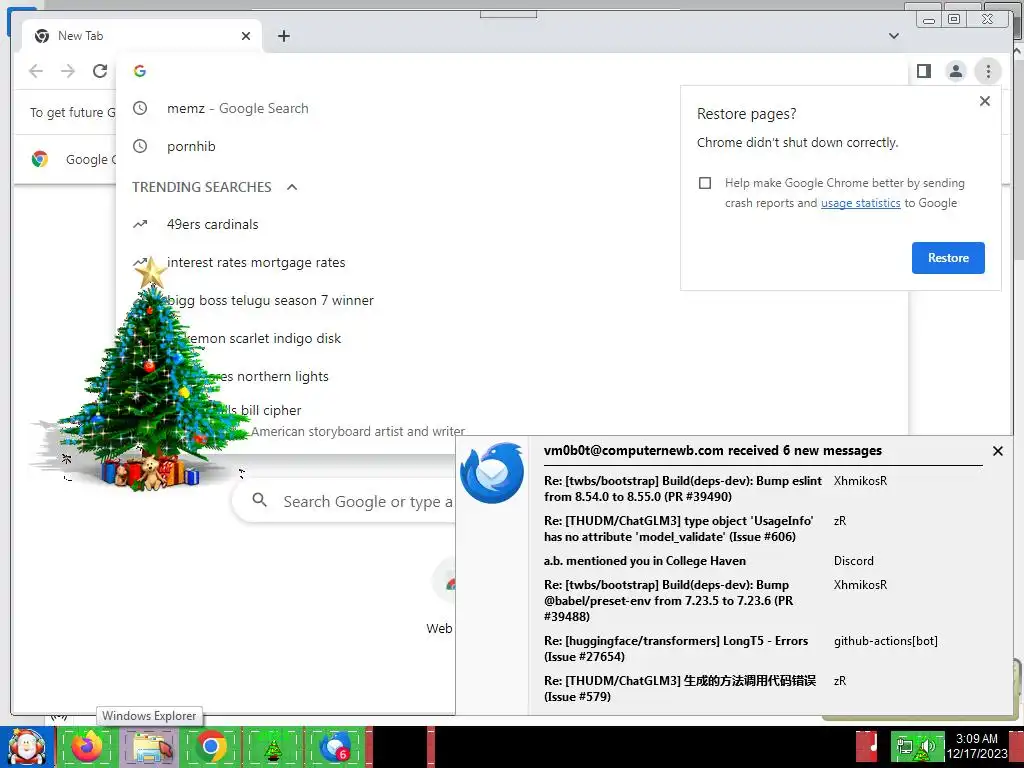The width and height of the screenshot is (1024, 768).
Task: Open the ChatGLM3 Issue #579 message
Action: pos(680,688)
